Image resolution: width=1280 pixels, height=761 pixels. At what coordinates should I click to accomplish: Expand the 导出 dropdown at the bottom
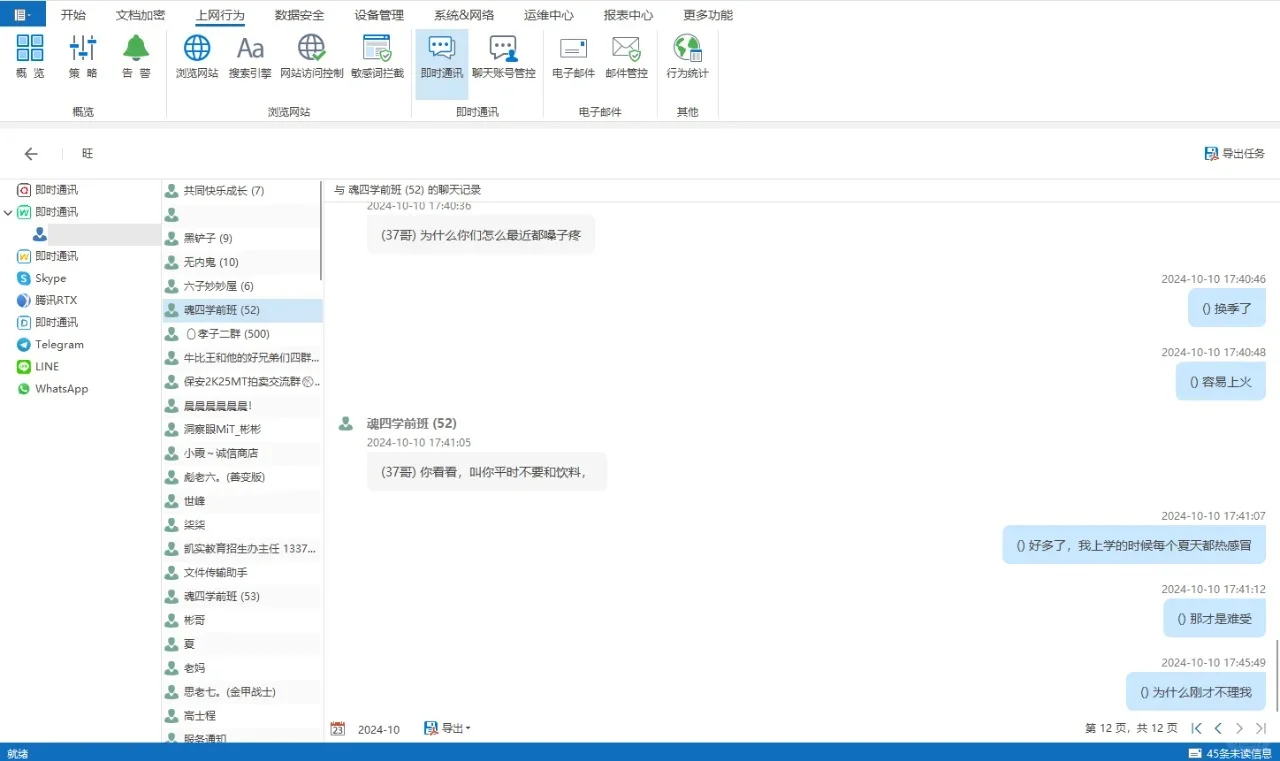(x=448, y=728)
